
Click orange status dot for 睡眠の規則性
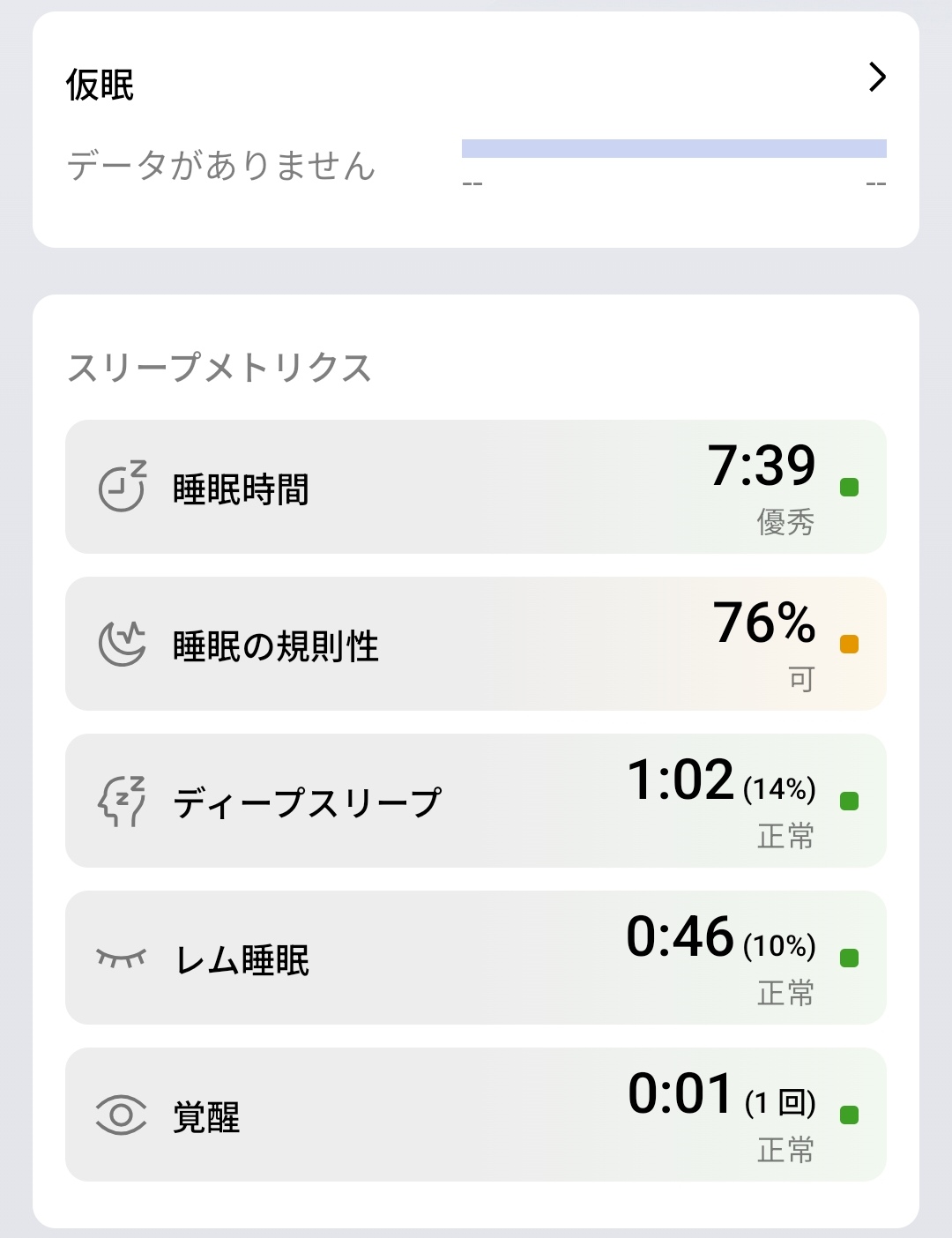coord(850,644)
